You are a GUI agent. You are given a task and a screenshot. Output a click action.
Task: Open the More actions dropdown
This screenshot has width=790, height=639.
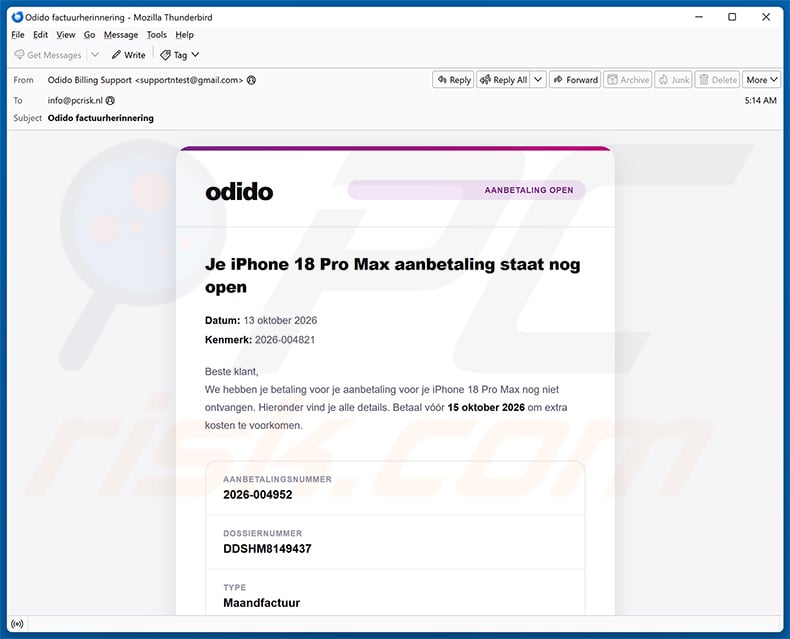pos(761,80)
